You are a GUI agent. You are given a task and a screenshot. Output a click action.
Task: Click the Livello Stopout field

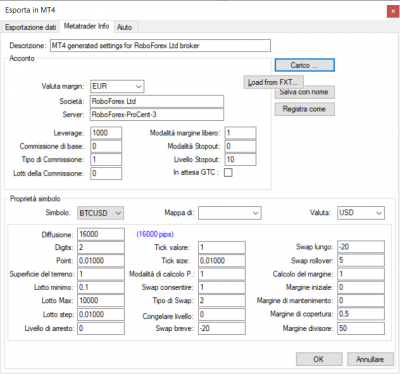click(240, 160)
